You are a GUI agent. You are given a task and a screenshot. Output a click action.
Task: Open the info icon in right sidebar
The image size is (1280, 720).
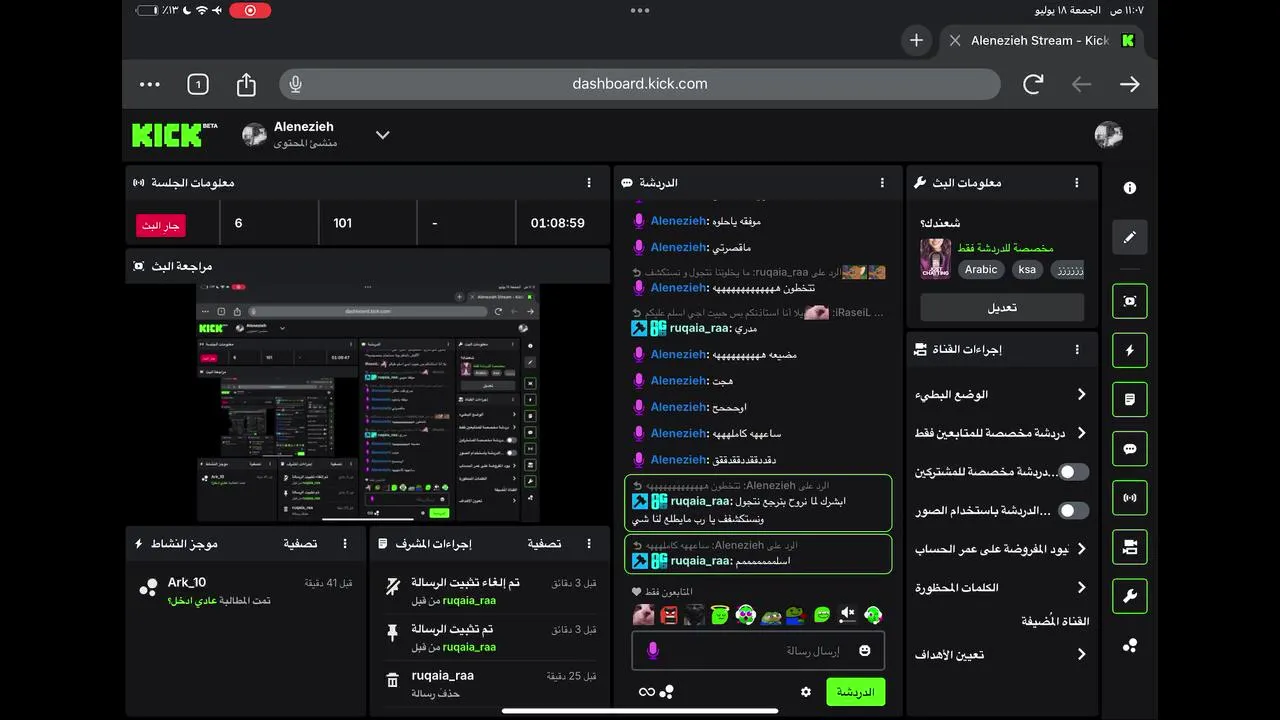coord(1129,188)
